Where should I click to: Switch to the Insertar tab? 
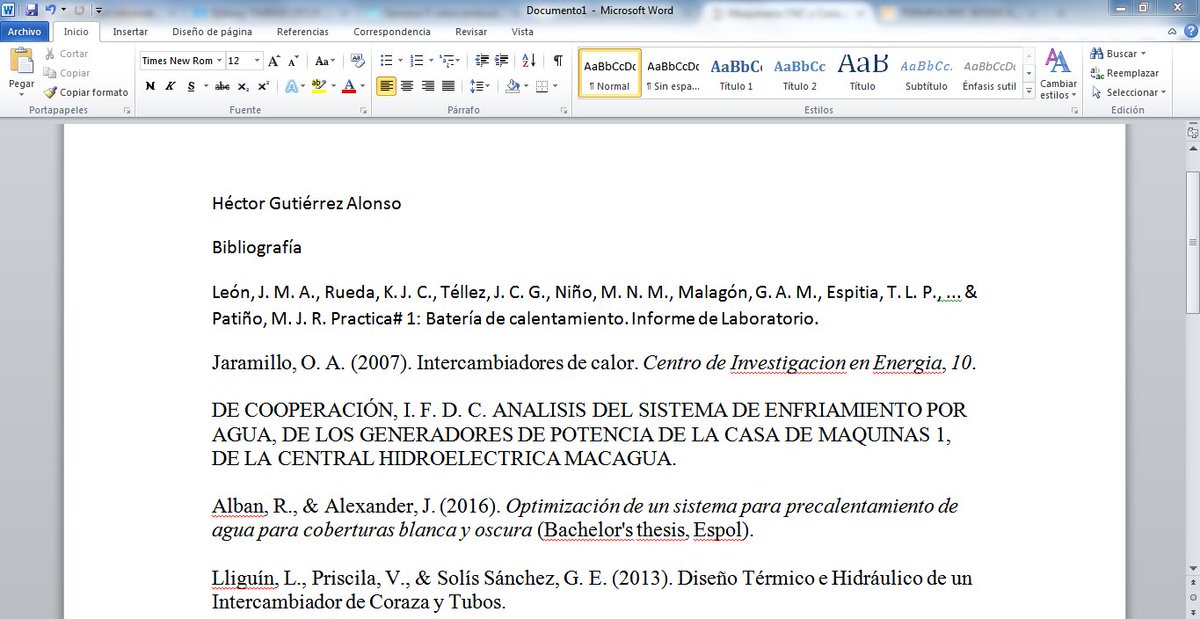click(130, 32)
